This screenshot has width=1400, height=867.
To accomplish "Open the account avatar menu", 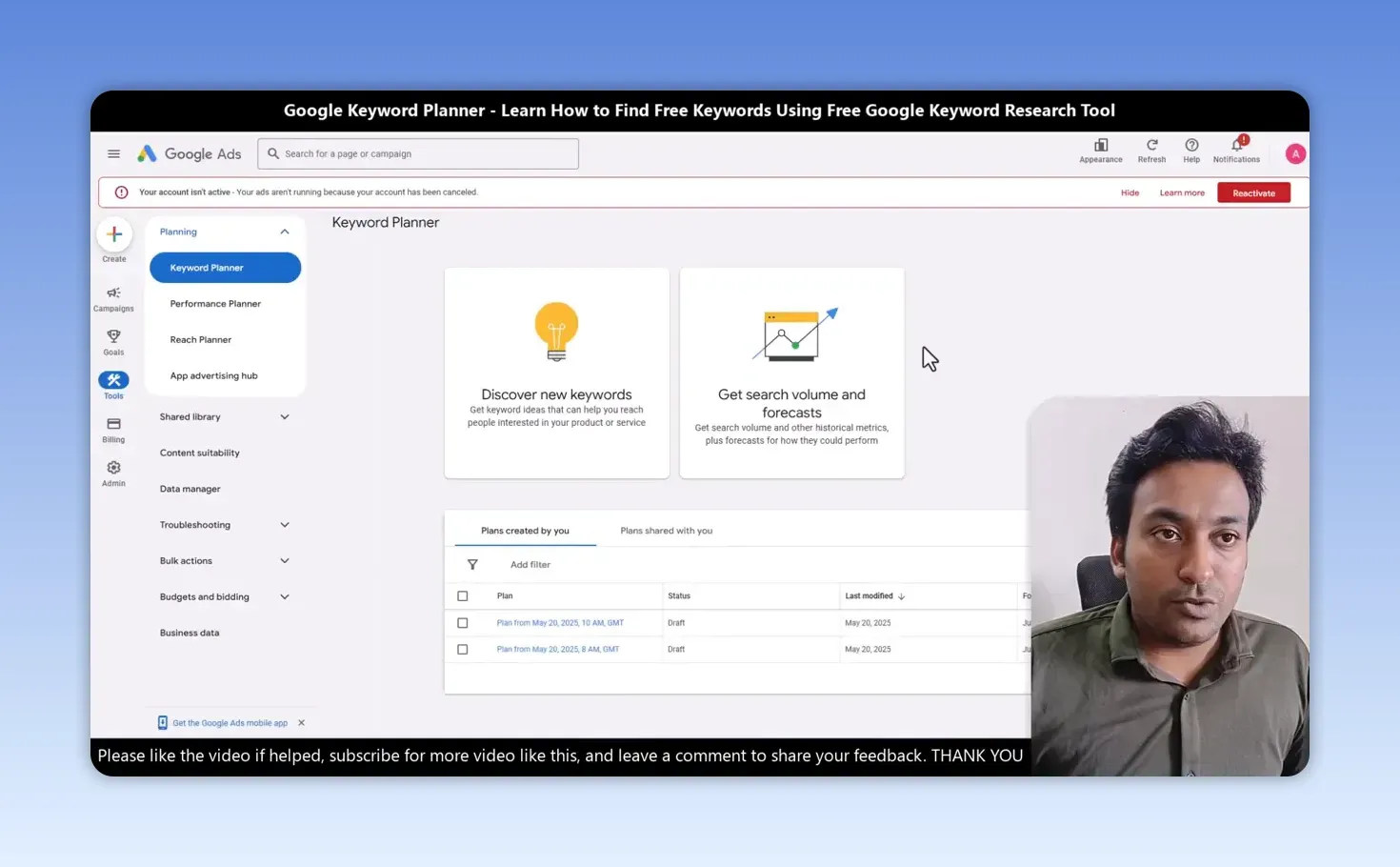I will [x=1295, y=153].
